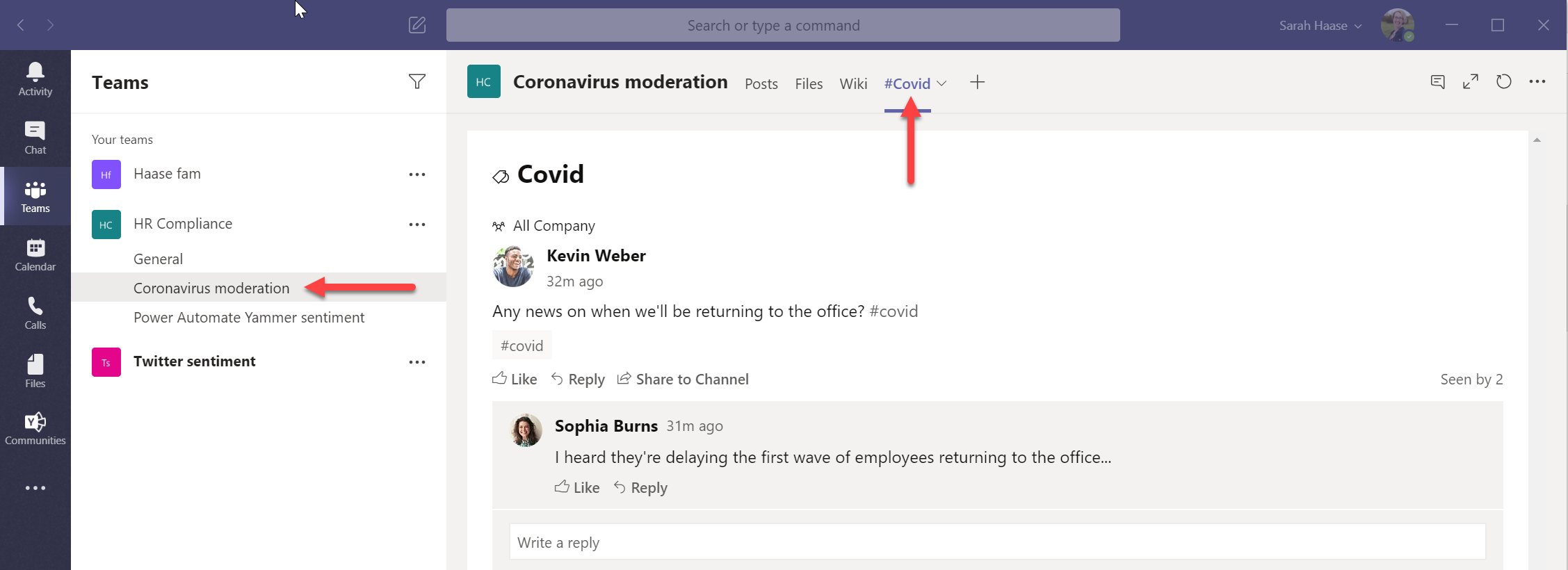Open more options for Twitter sentiment

tap(417, 362)
